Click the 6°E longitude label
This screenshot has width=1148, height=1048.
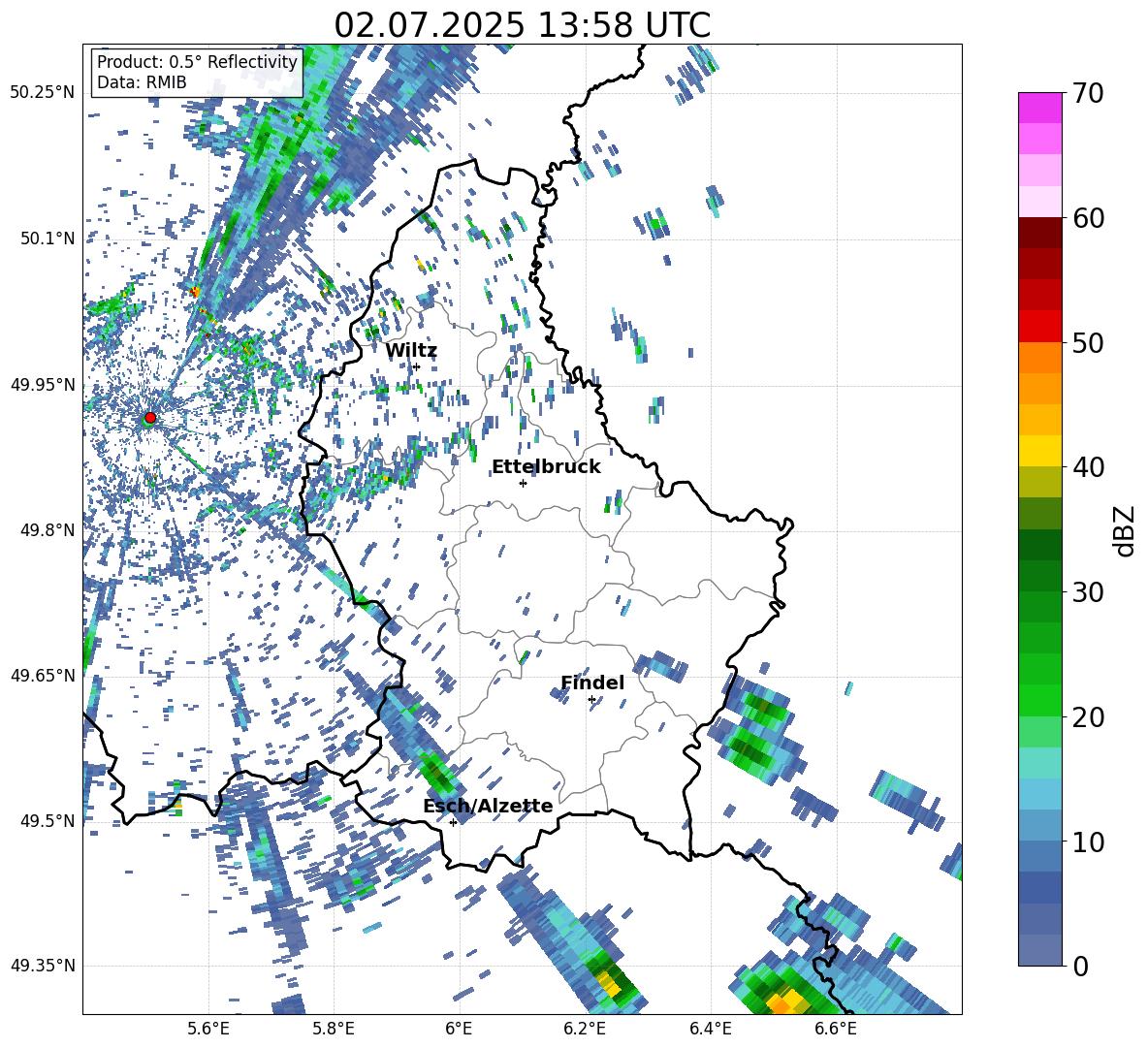click(x=459, y=1029)
